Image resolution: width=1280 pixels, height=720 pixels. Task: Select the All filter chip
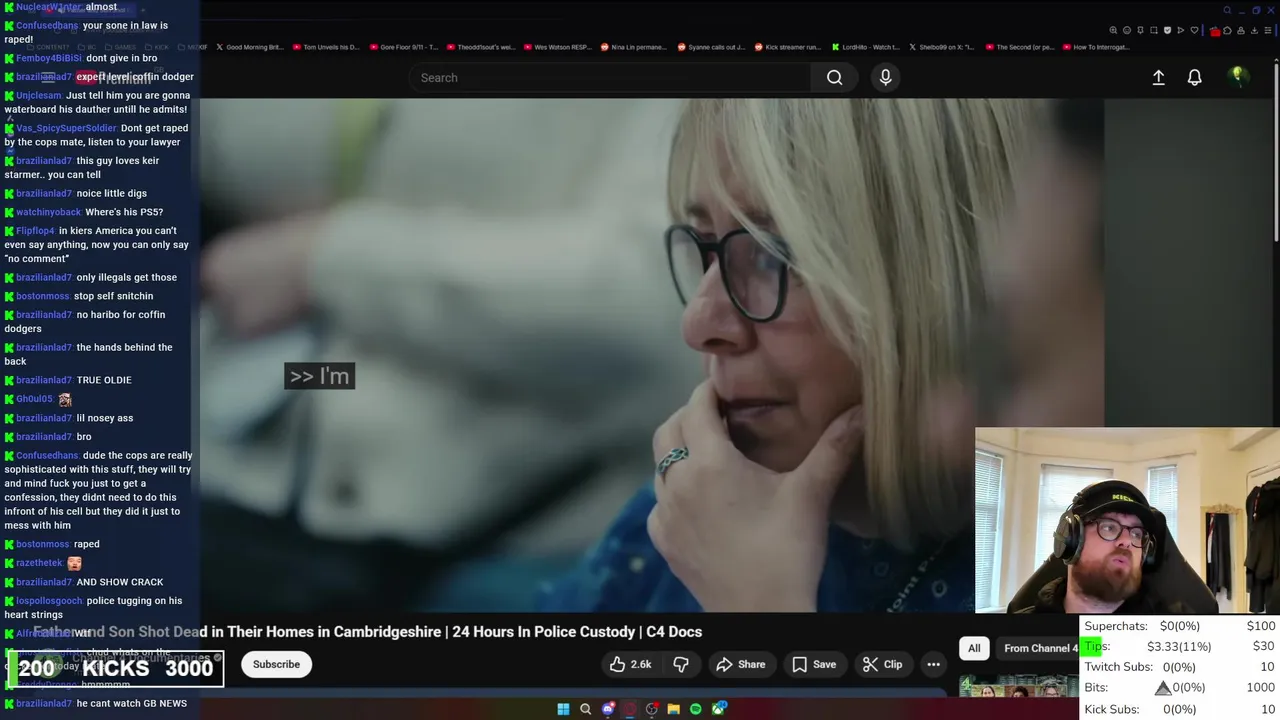[x=974, y=648]
